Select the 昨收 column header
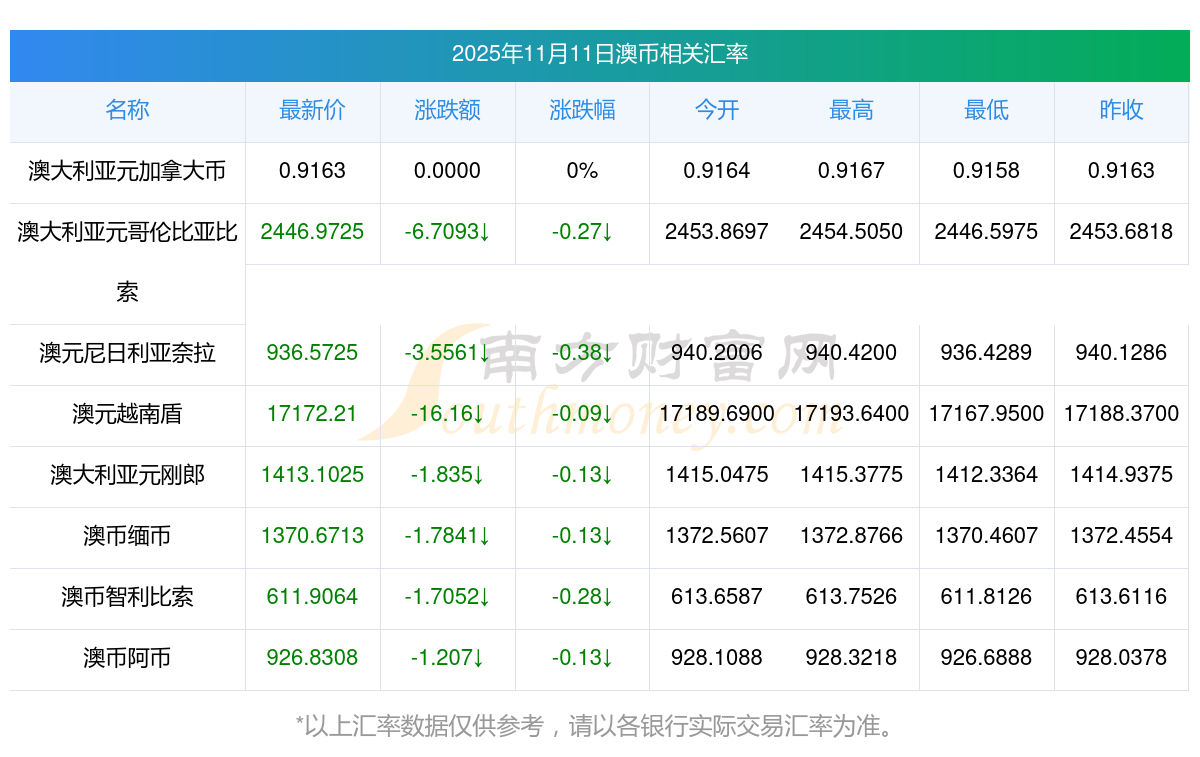This screenshot has width=1200, height=757. tap(1121, 110)
